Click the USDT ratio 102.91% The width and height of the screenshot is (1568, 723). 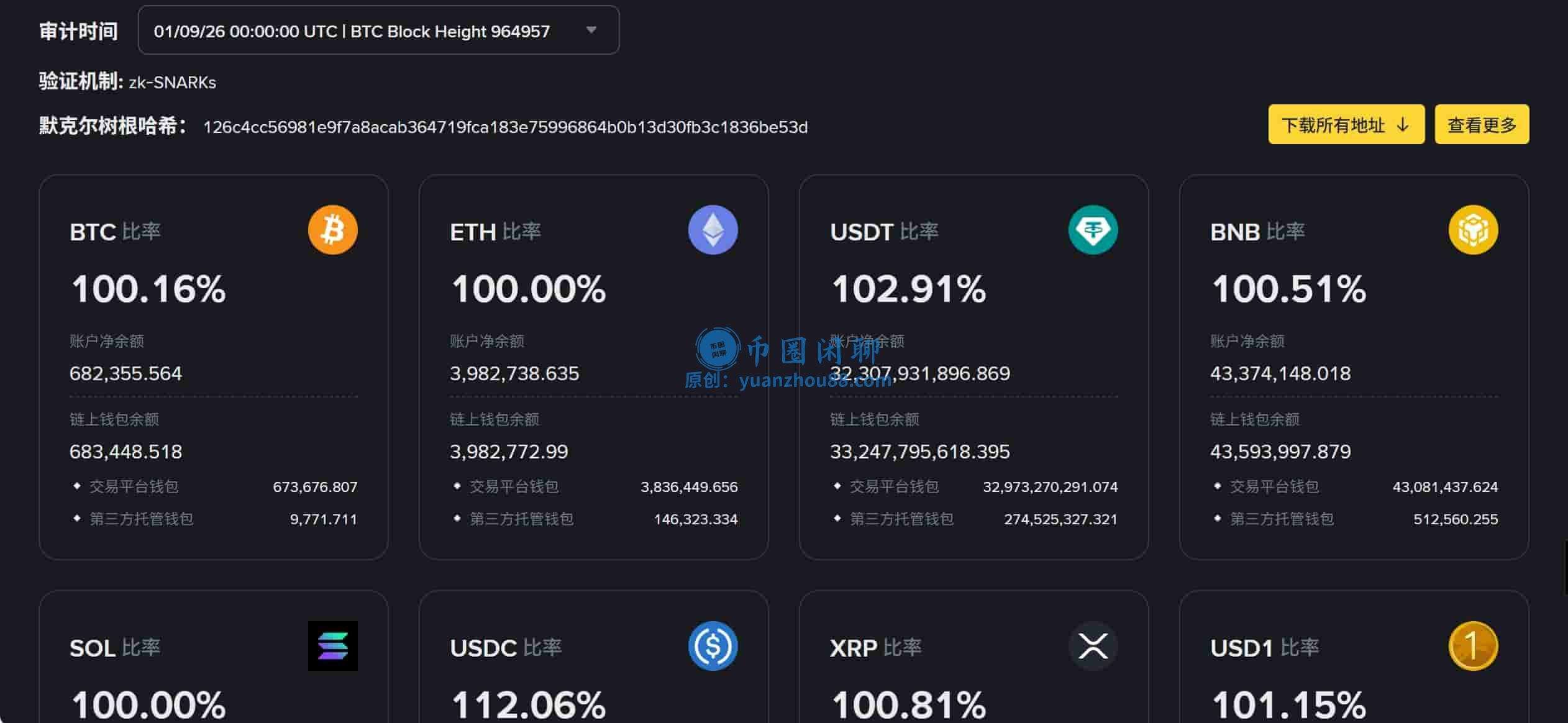(x=909, y=289)
